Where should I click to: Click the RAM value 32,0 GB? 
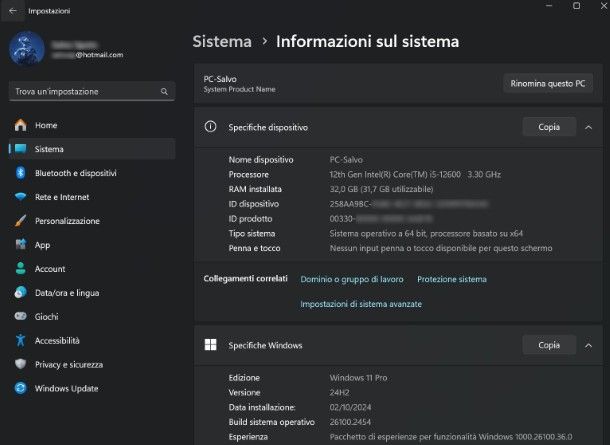tap(381, 189)
